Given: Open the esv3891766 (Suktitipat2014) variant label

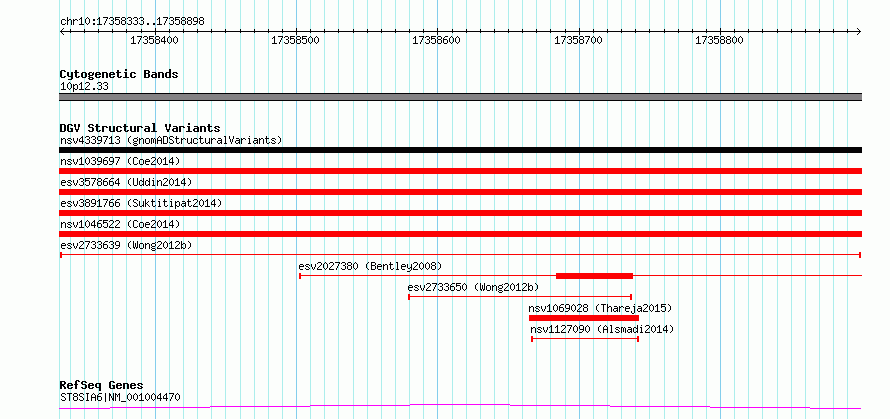Looking at the screenshot, I should click(141, 203).
